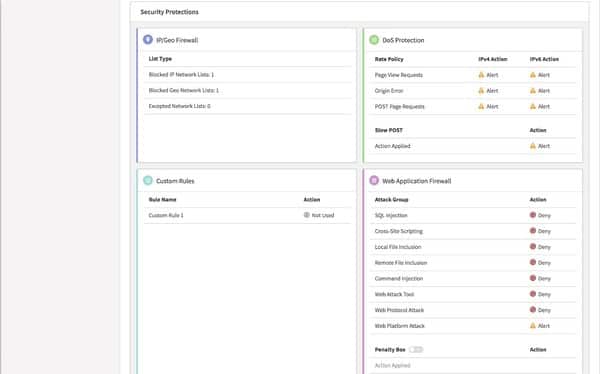Click the List Type column header
The image size is (600, 374).
(x=160, y=59)
